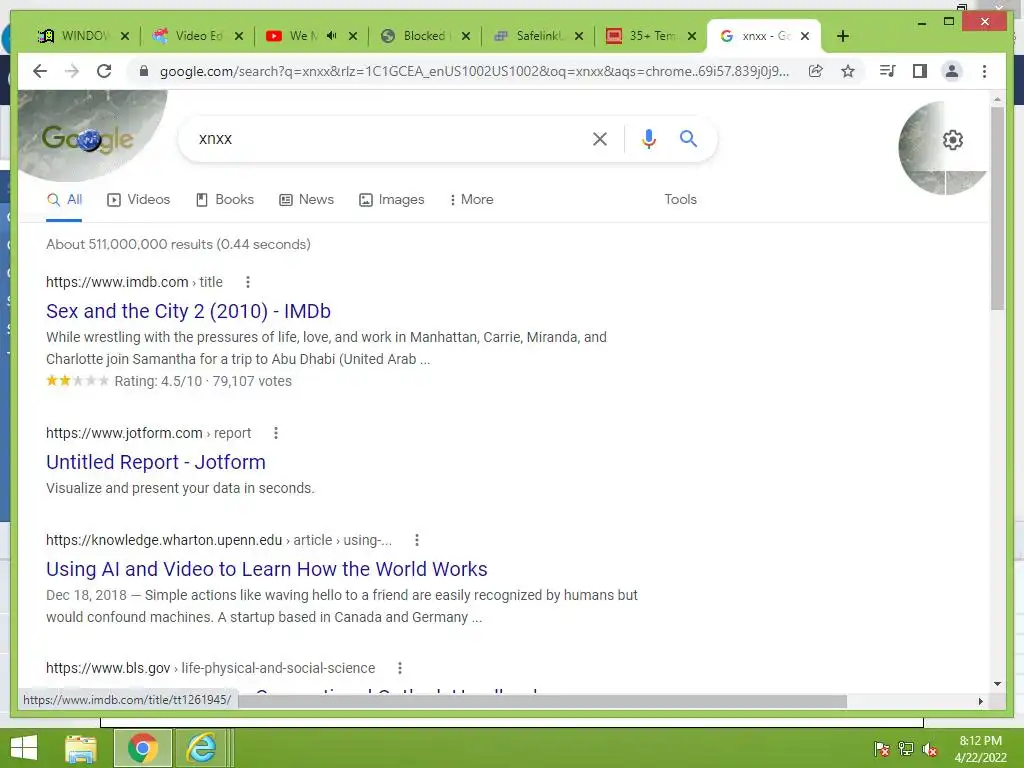1024x768 pixels.
Task: Start voice search with the microphone
Action: (648, 139)
